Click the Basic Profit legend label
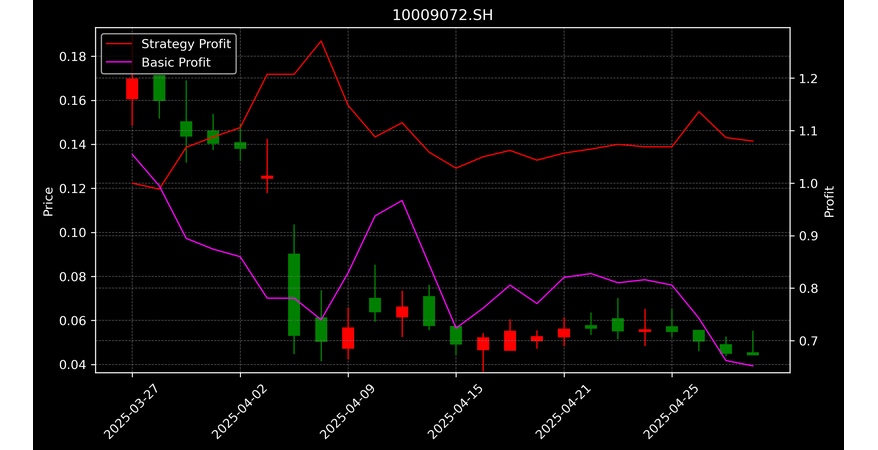Image resolution: width=878 pixels, height=450 pixels. pyautogui.click(x=176, y=62)
